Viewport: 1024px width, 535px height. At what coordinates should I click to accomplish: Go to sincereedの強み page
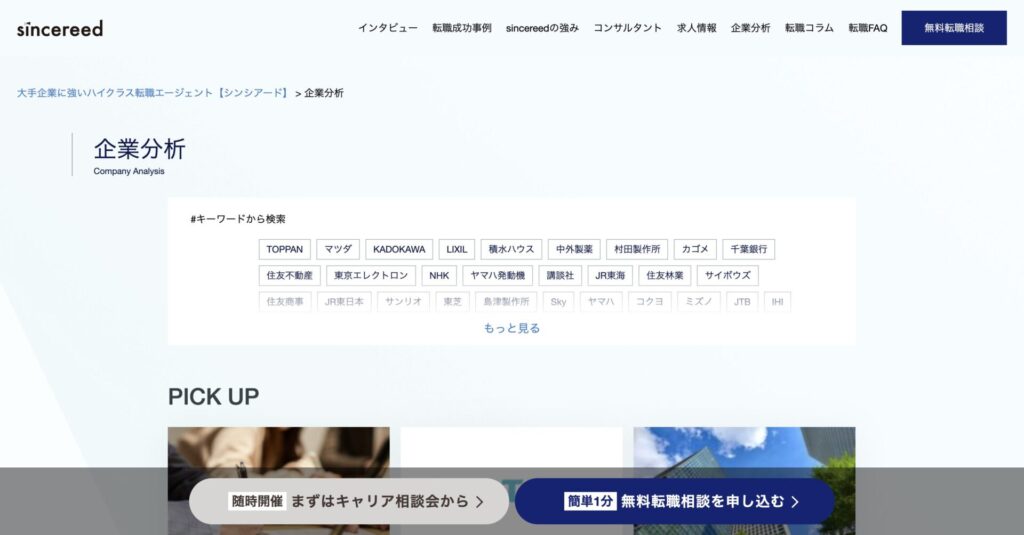pos(542,28)
